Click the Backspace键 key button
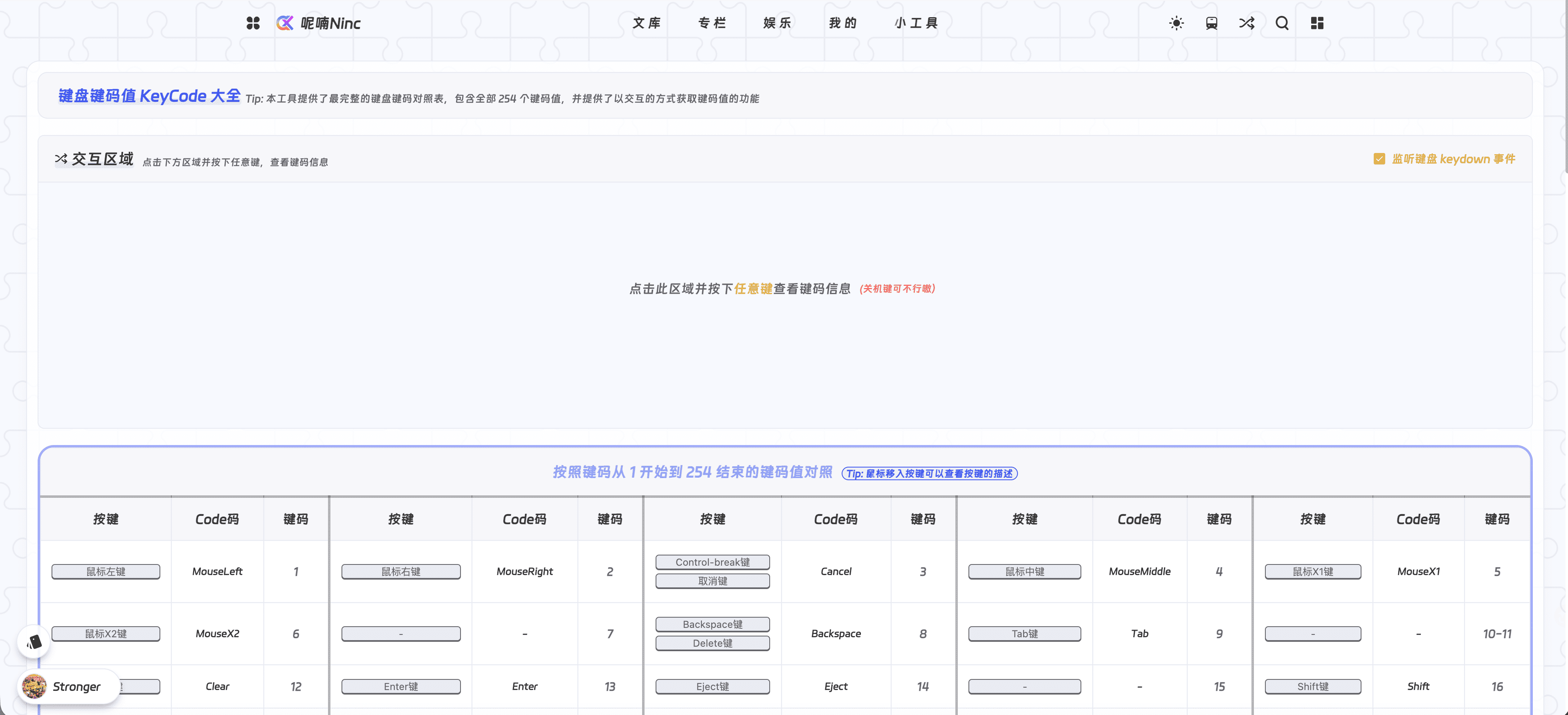Image resolution: width=1568 pixels, height=715 pixels. [x=712, y=624]
